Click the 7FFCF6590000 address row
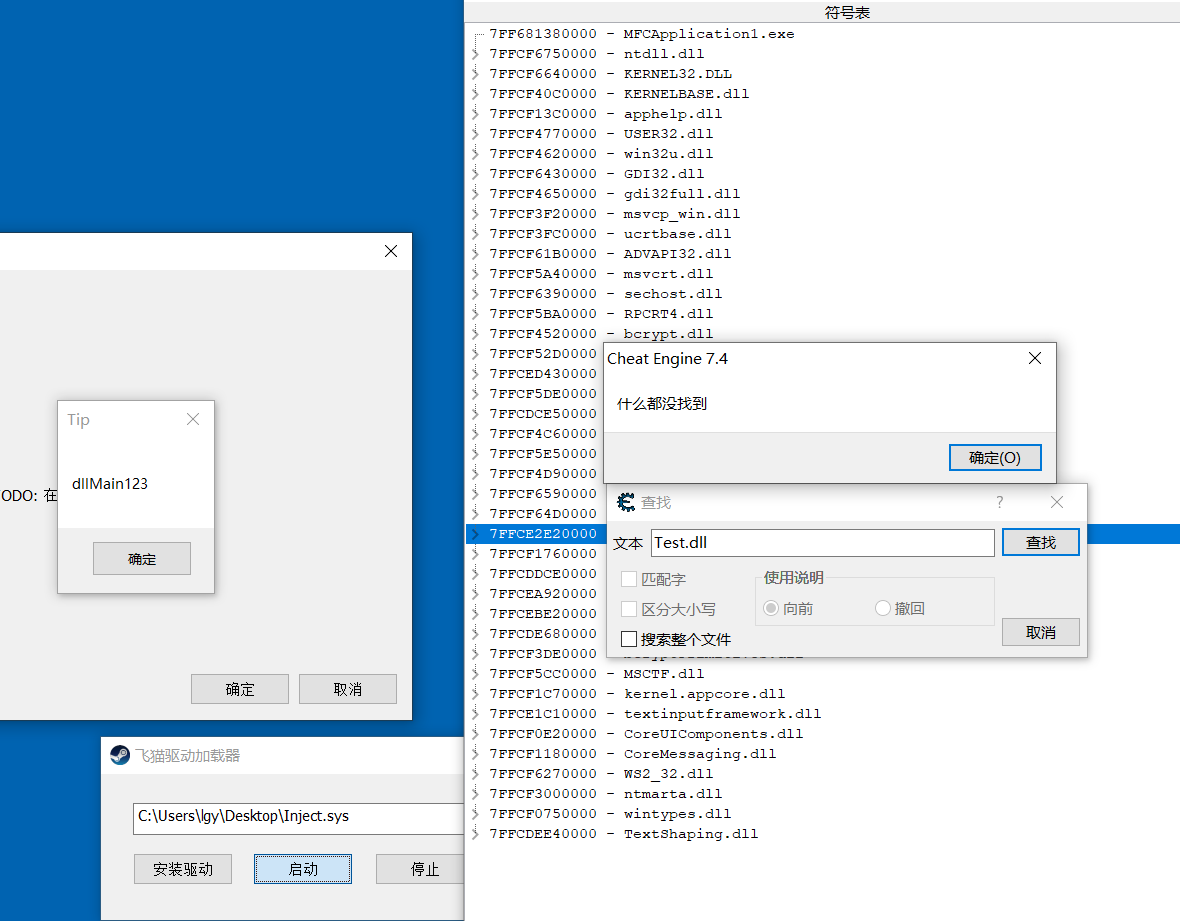This screenshot has height=921, width=1180. tap(543, 494)
